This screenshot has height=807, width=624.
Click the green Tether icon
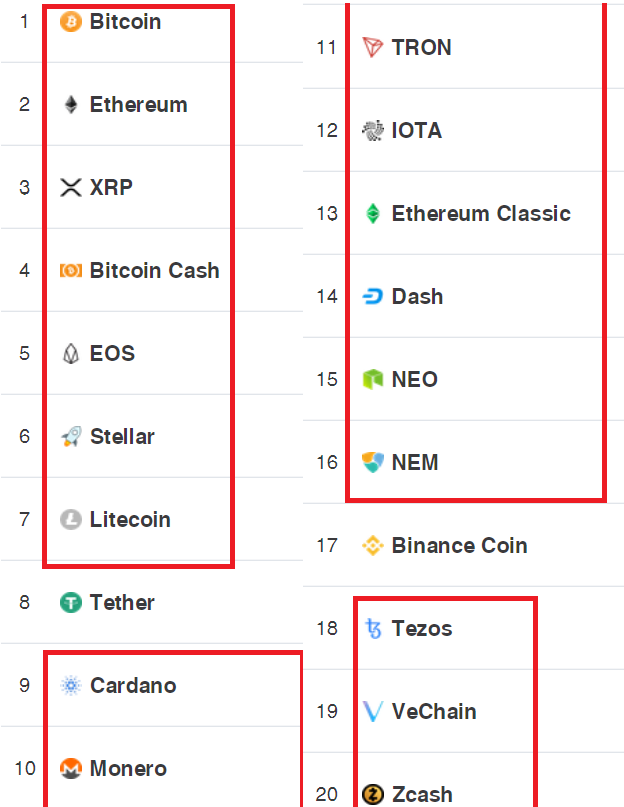coord(71,602)
